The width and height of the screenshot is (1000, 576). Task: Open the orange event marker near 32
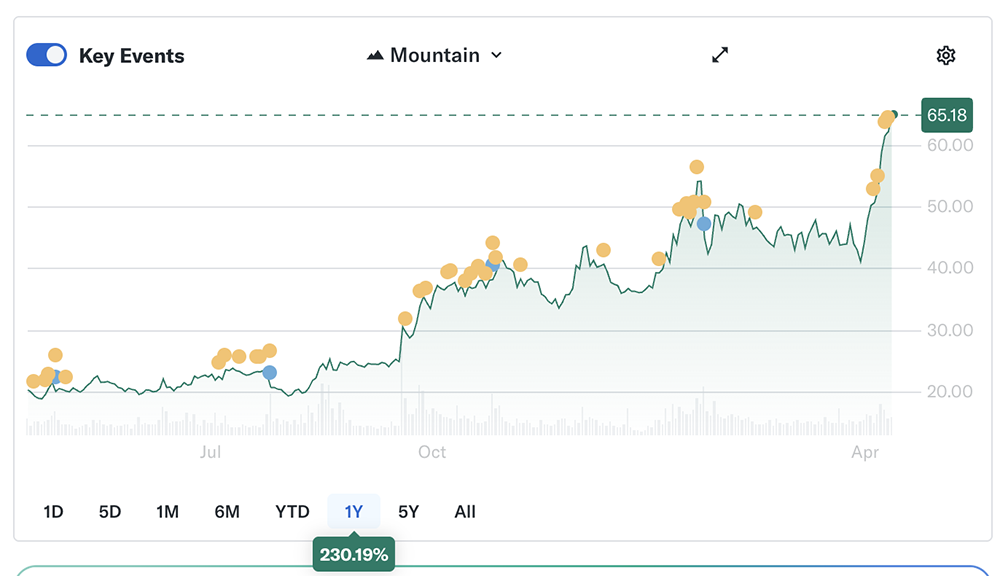pos(405,319)
